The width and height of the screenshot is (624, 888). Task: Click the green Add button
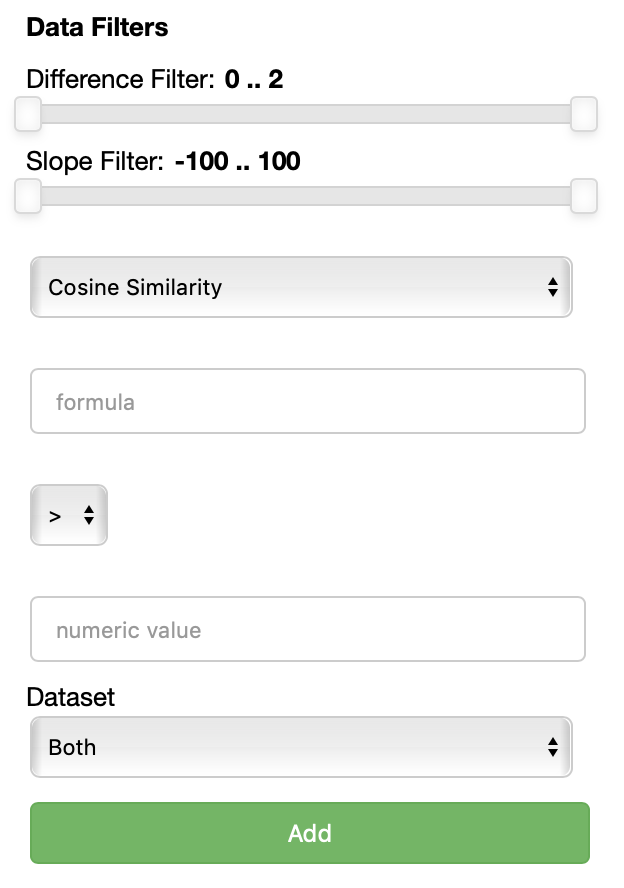[310, 833]
